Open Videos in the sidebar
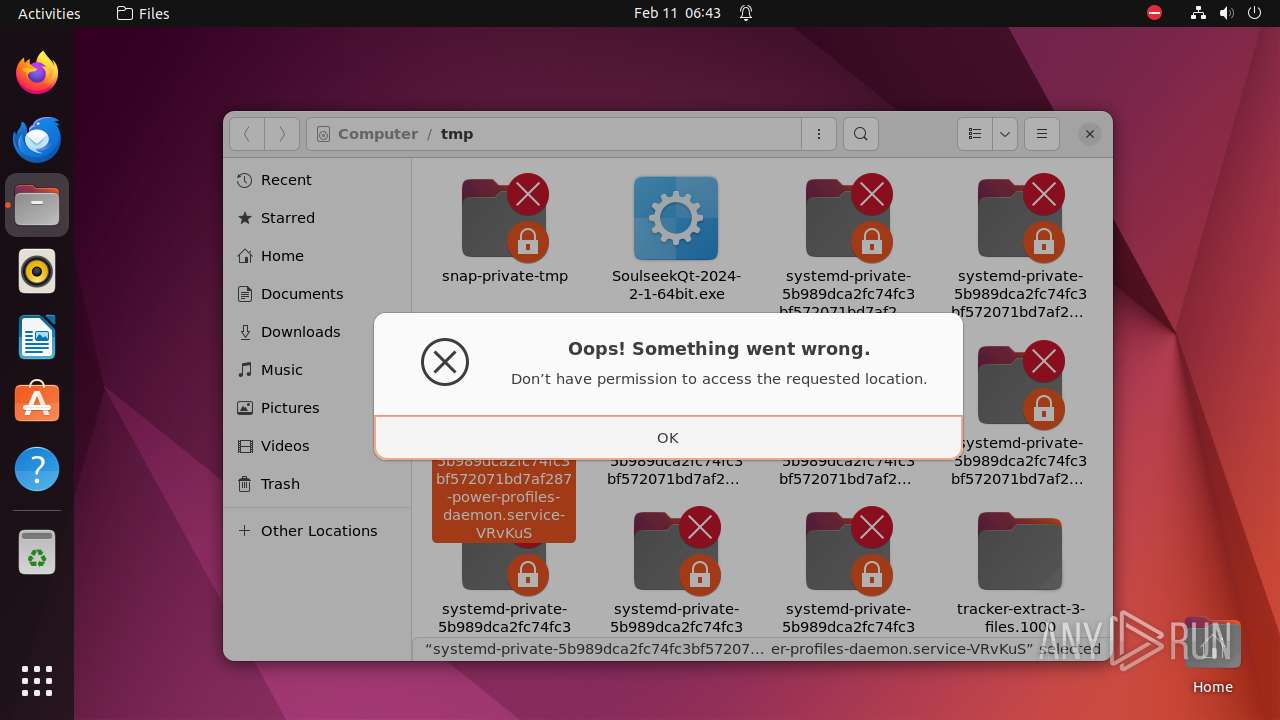This screenshot has width=1280, height=720. click(x=319, y=446)
